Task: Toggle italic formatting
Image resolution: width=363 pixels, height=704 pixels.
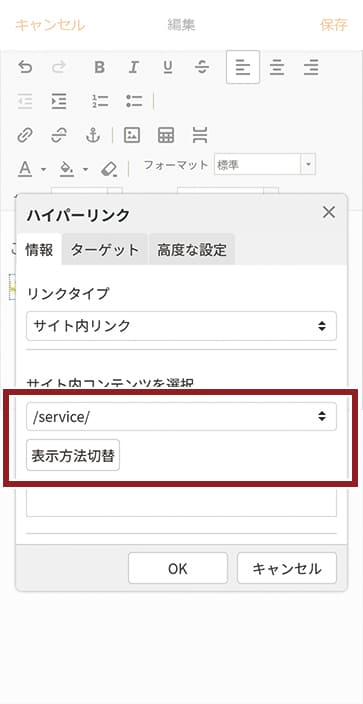Action: 133,67
